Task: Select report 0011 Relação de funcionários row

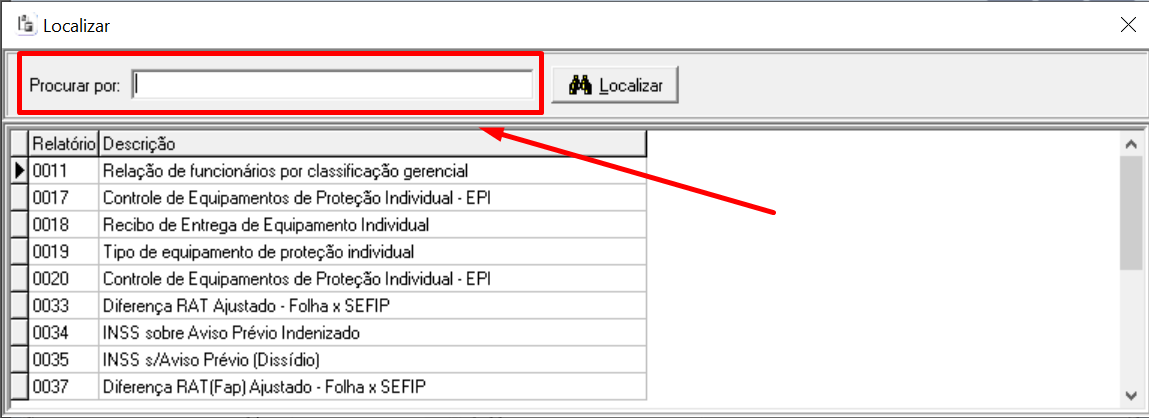Action: [x=285, y=172]
